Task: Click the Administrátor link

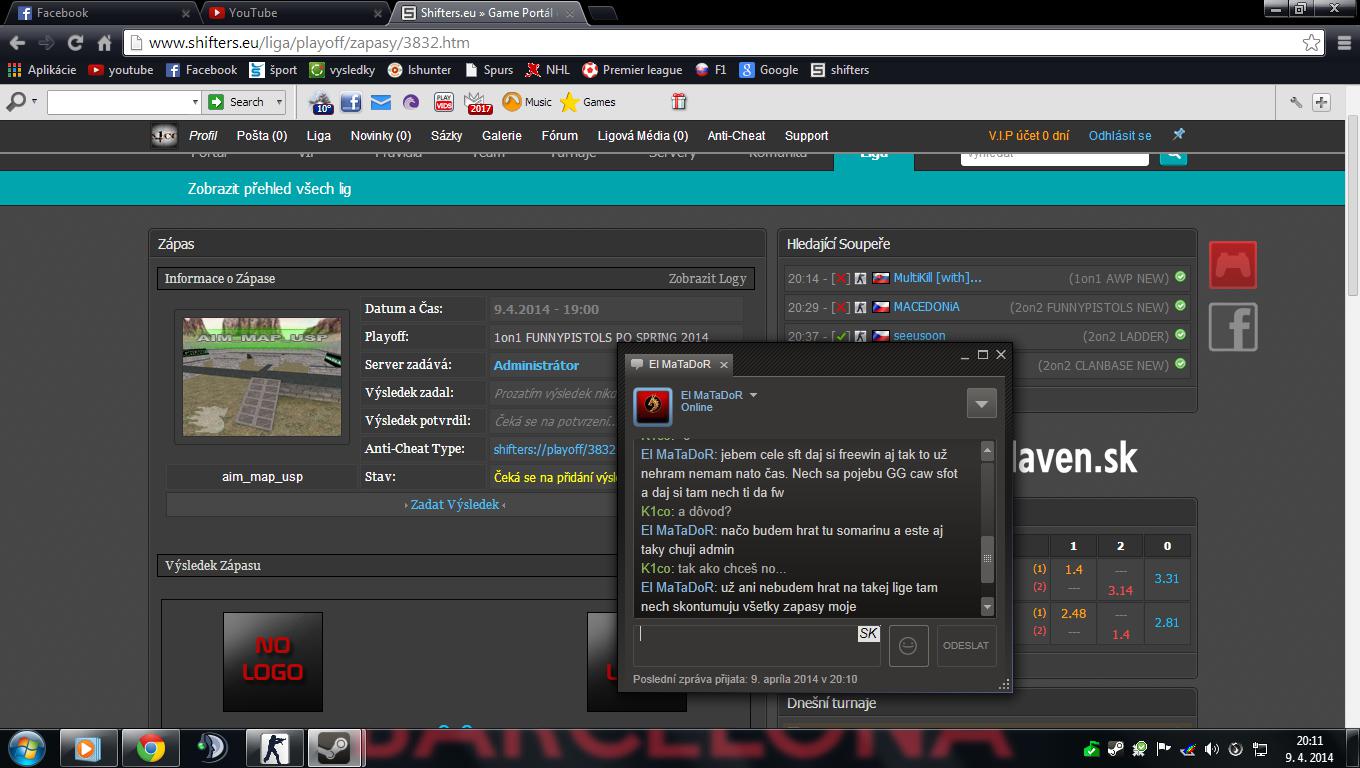Action: (536, 365)
